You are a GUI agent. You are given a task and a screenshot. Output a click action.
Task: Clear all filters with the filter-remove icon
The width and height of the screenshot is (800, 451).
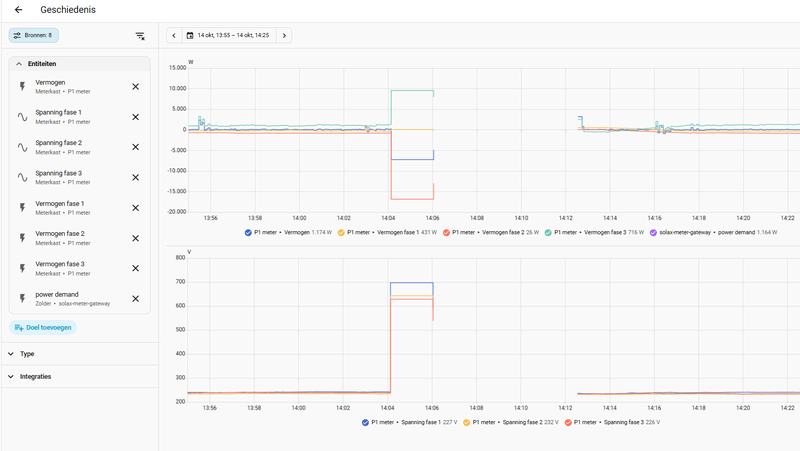pos(140,36)
